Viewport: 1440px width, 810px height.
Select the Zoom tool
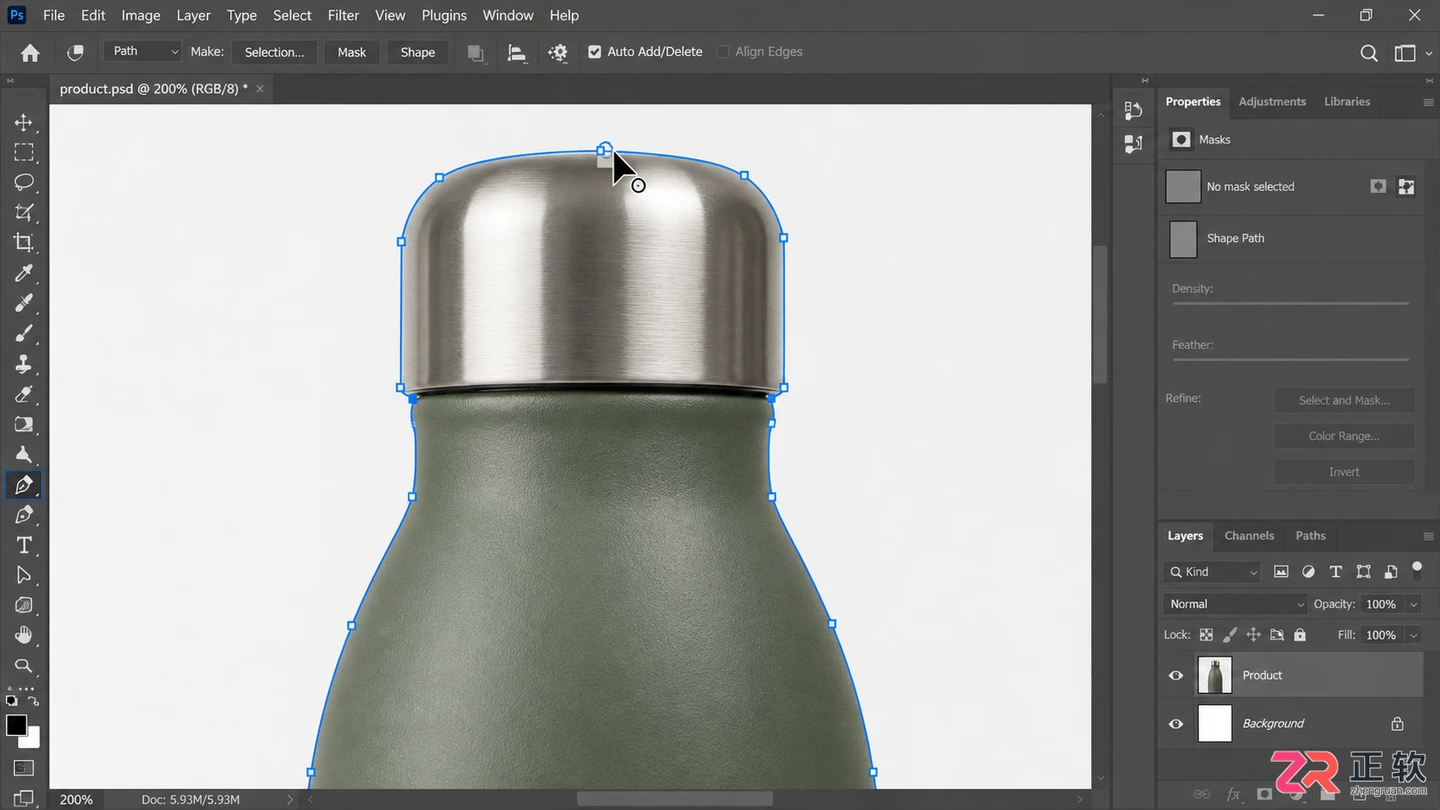(x=23, y=666)
